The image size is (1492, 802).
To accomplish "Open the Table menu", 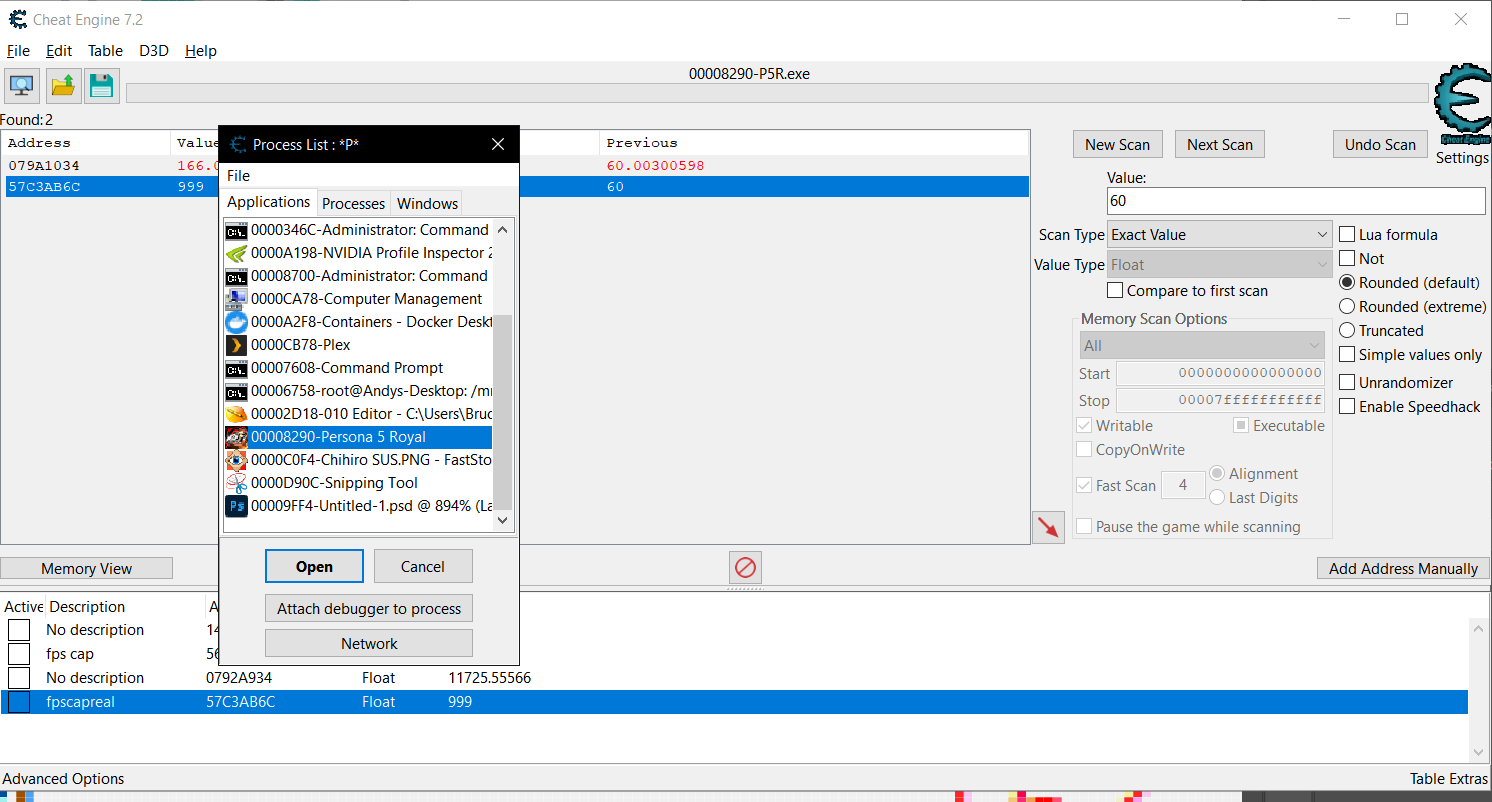I will pyautogui.click(x=105, y=51).
